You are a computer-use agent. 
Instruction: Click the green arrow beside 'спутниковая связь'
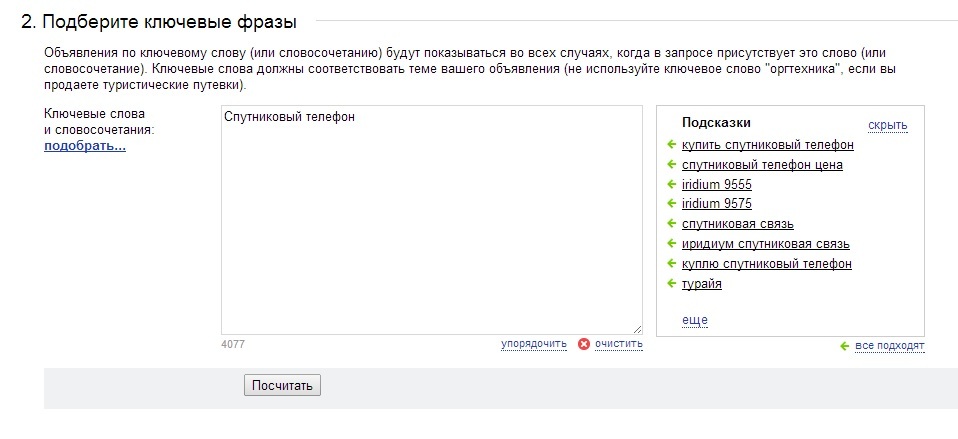[x=671, y=223]
